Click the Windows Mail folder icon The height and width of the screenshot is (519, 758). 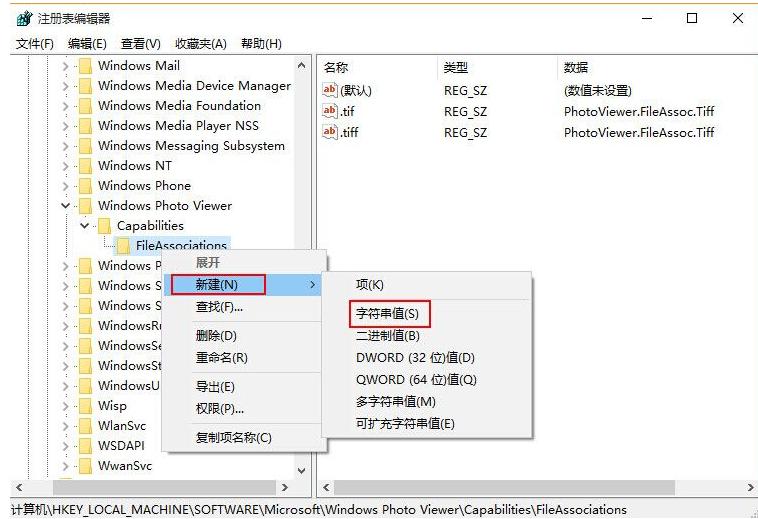point(85,66)
